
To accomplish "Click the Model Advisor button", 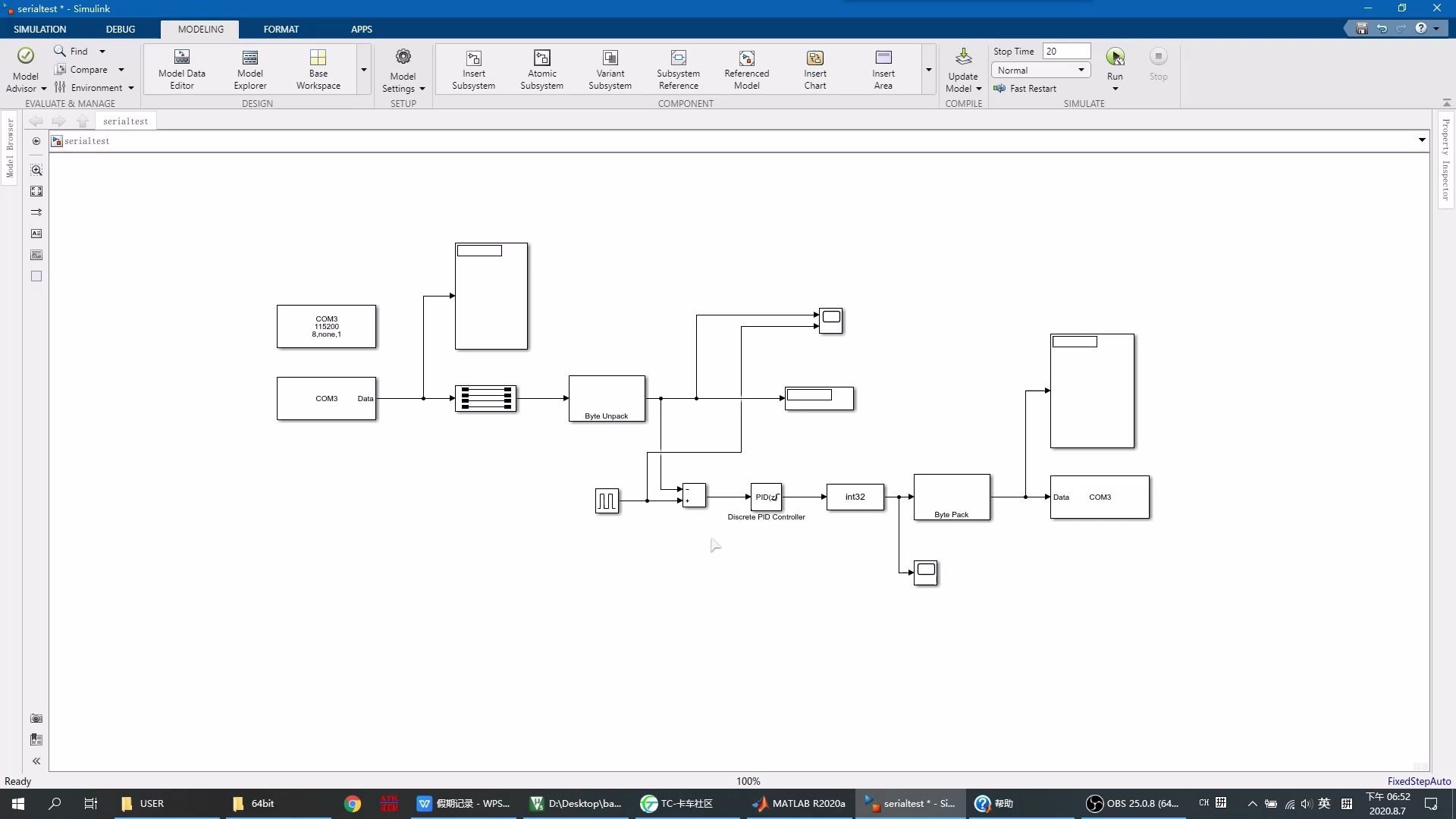I will pos(24,68).
